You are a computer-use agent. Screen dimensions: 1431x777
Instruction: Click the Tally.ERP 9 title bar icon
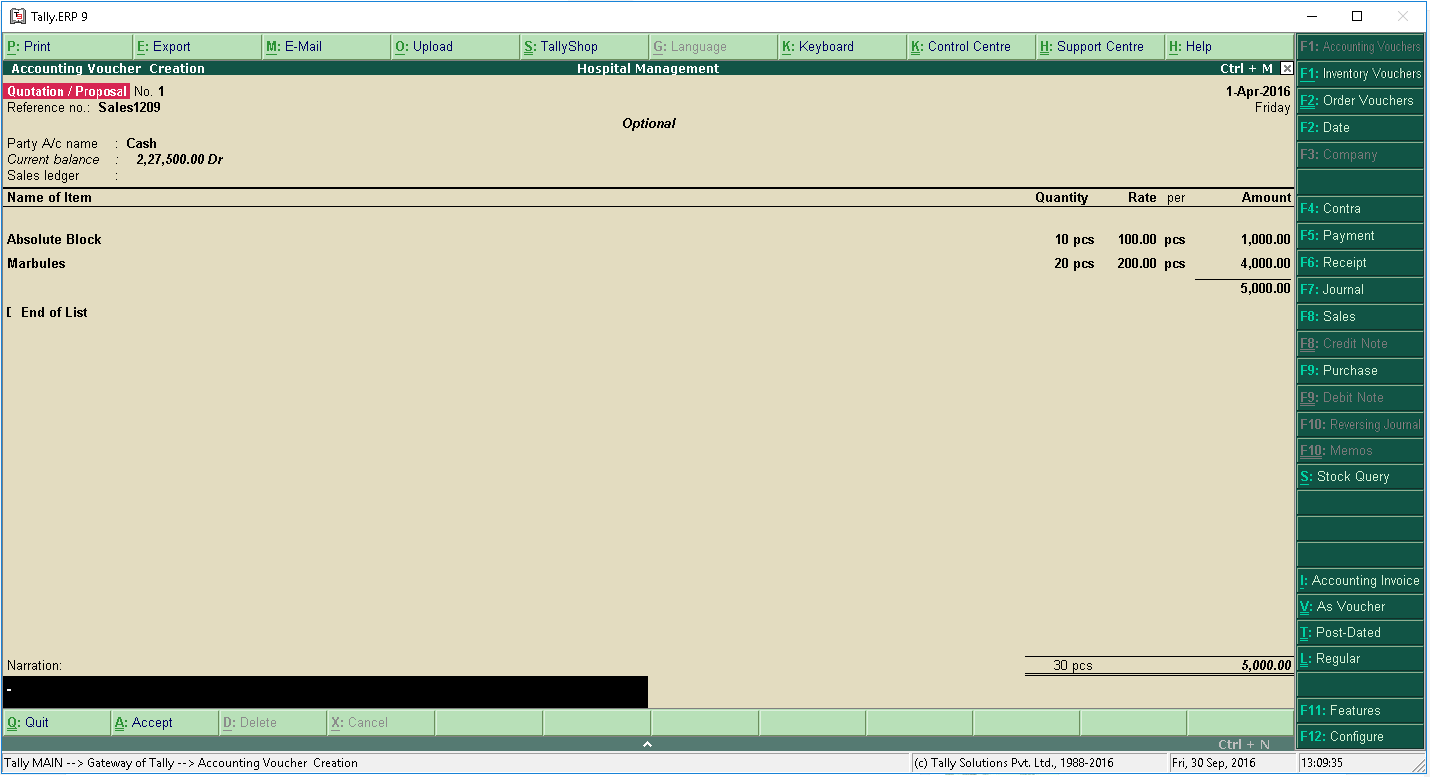coord(17,17)
